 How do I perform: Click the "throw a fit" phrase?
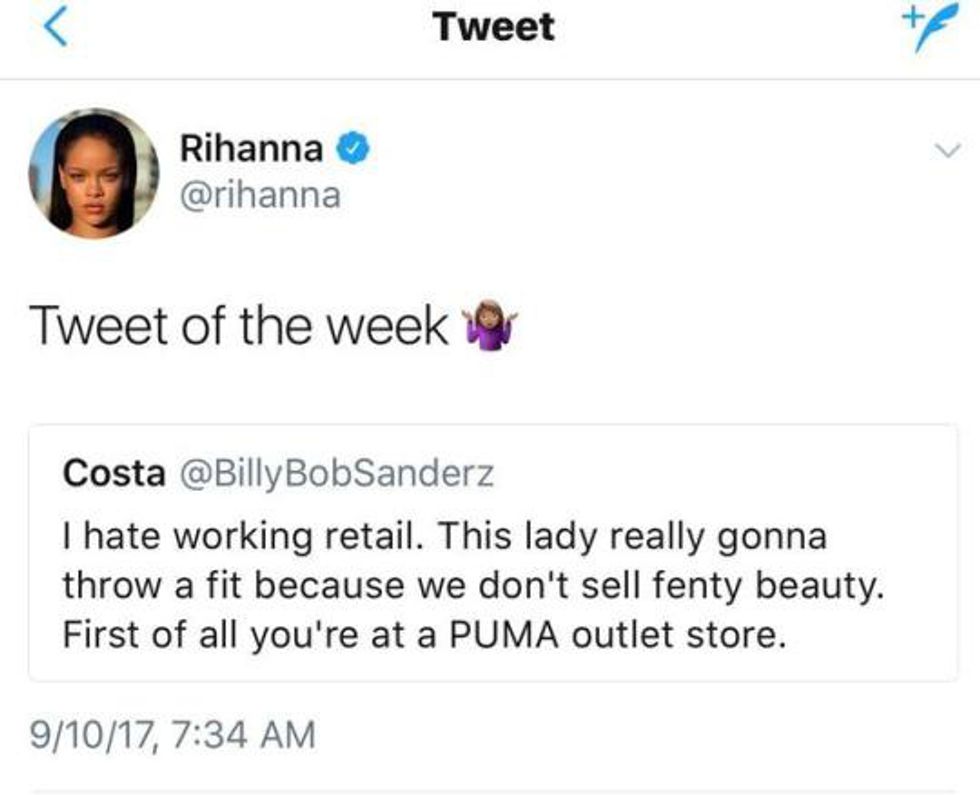[x=163, y=586]
